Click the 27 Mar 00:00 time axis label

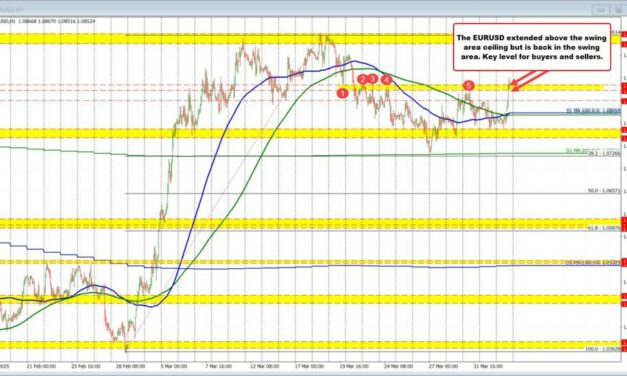(x=443, y=366)
